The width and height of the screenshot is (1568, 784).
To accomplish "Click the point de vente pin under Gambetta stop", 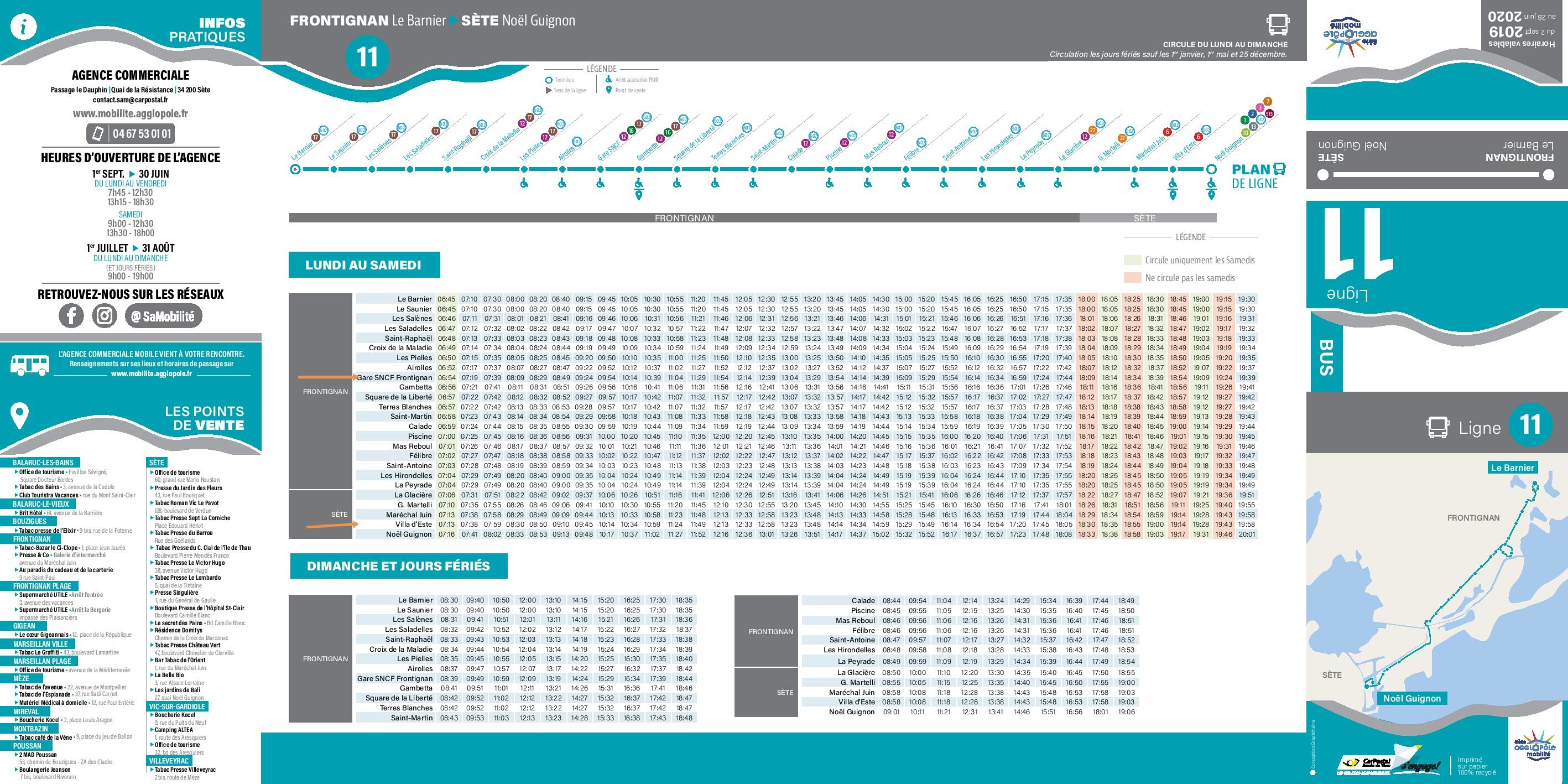I will (638, 195).
